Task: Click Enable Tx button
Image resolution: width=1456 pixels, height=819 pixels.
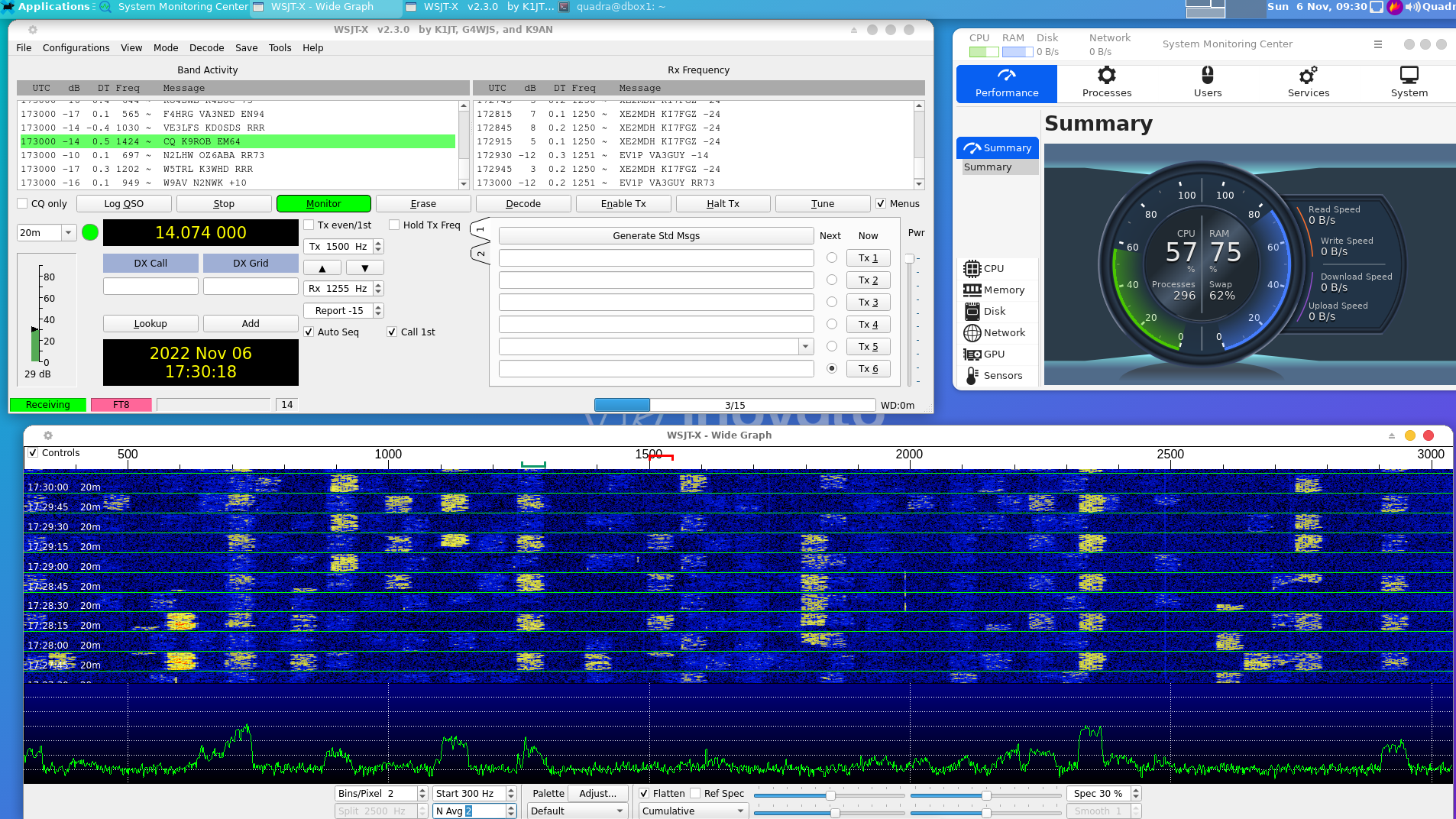Action: point(623,204)
